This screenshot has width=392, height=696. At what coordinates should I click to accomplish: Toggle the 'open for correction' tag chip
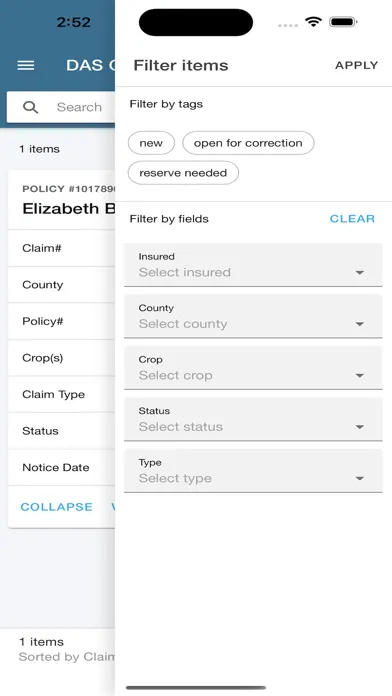click(x=248, y=143)
